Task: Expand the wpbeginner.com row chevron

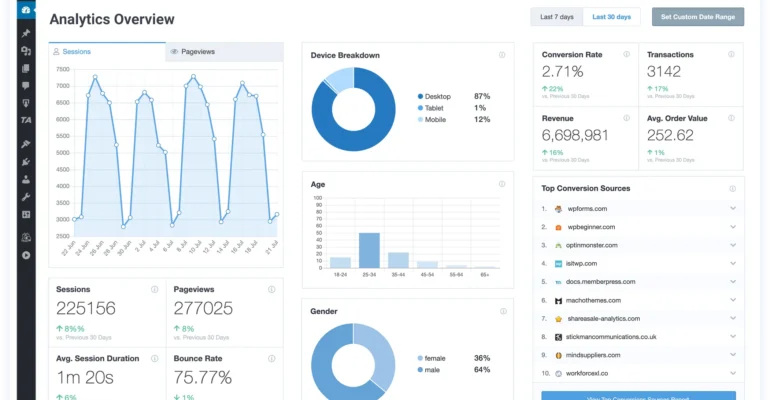Action: (733, 227)
